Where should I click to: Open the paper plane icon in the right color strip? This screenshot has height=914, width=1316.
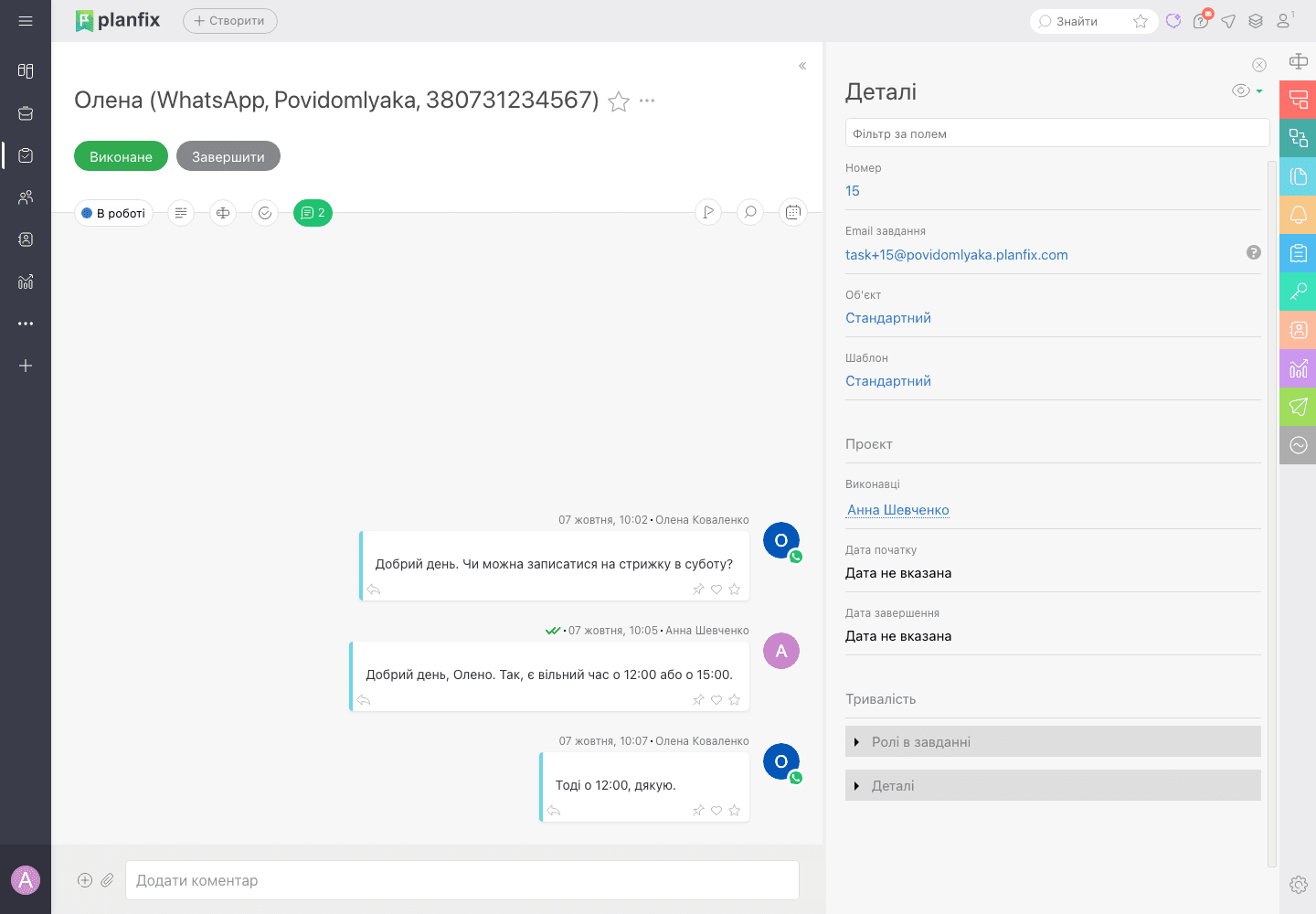pyautogui.click(x=1298, y=407)
